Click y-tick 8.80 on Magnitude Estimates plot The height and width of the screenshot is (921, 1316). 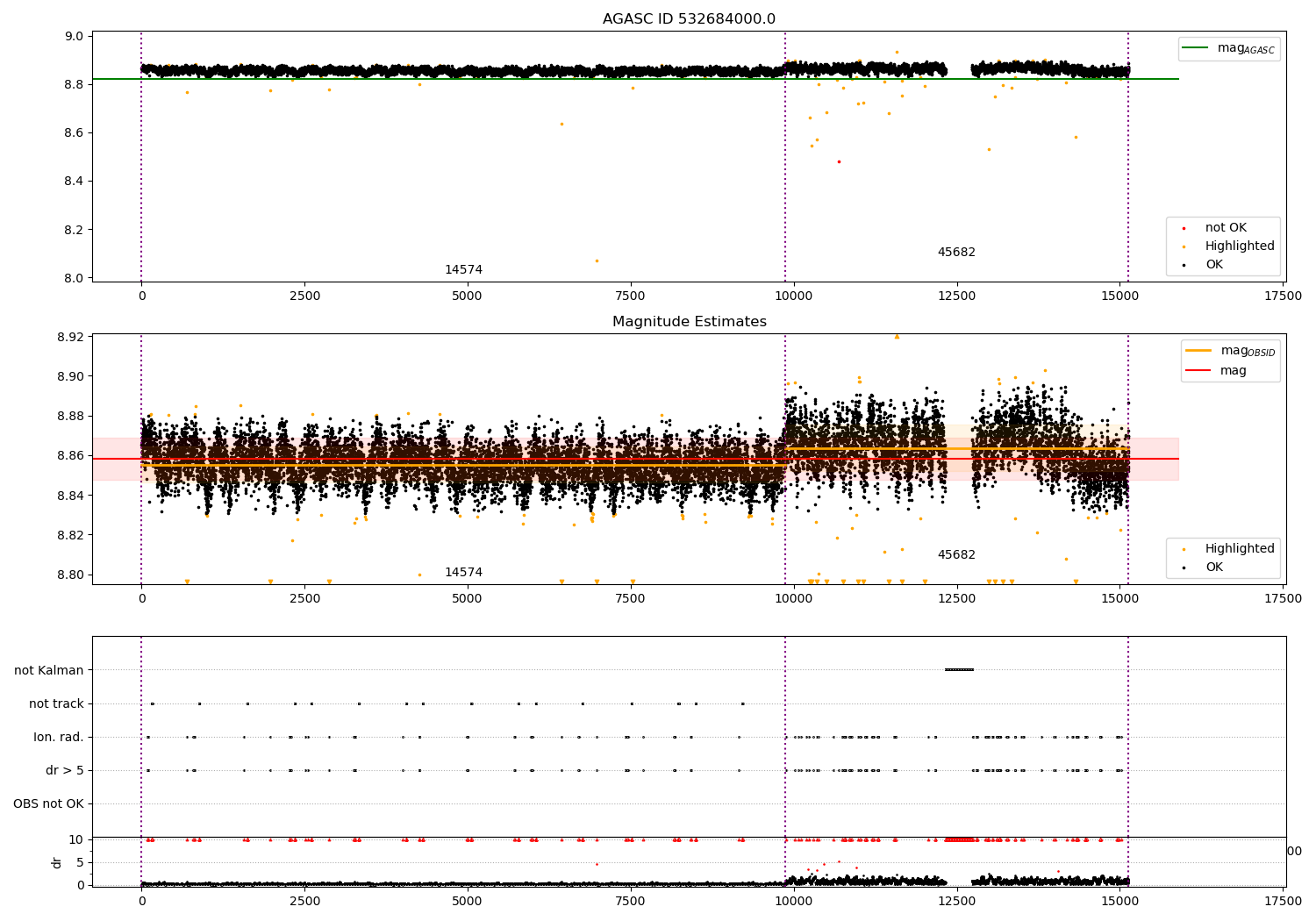click(72, 575)
